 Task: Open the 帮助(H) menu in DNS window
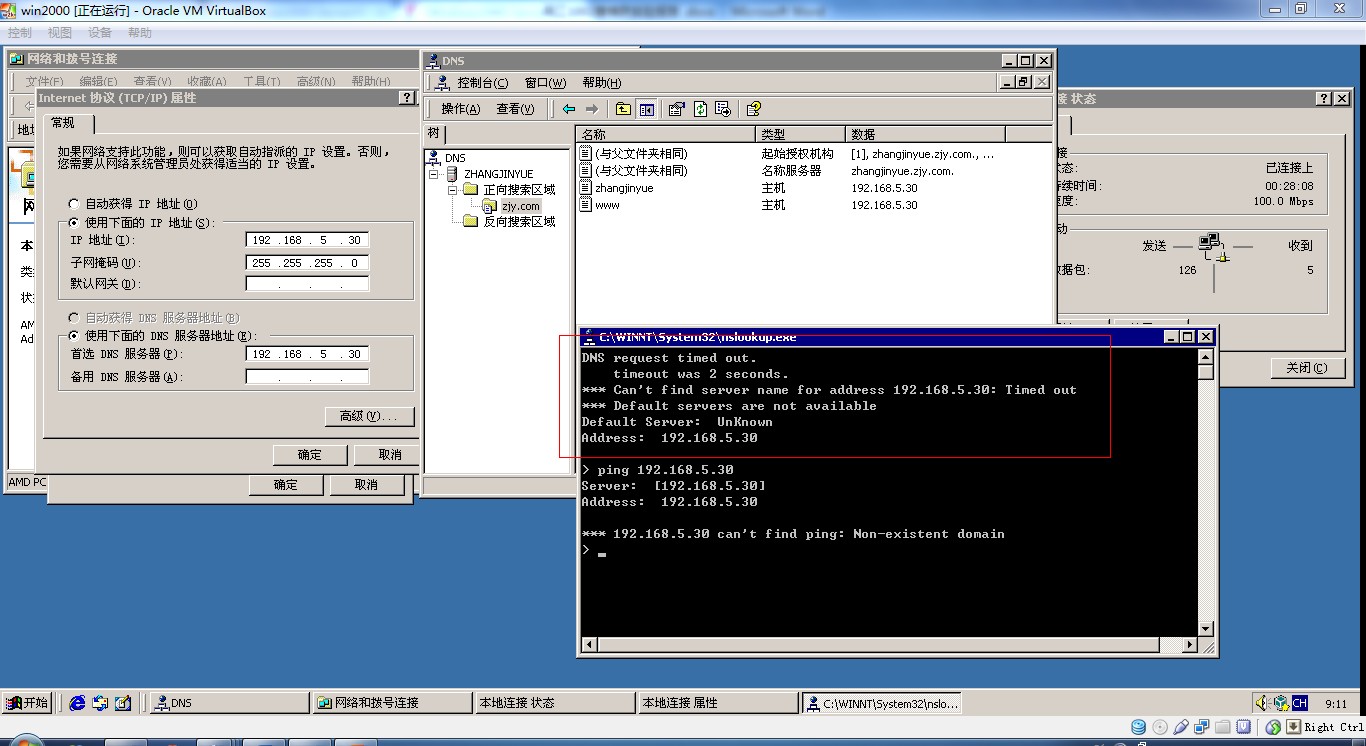(601, 83)
